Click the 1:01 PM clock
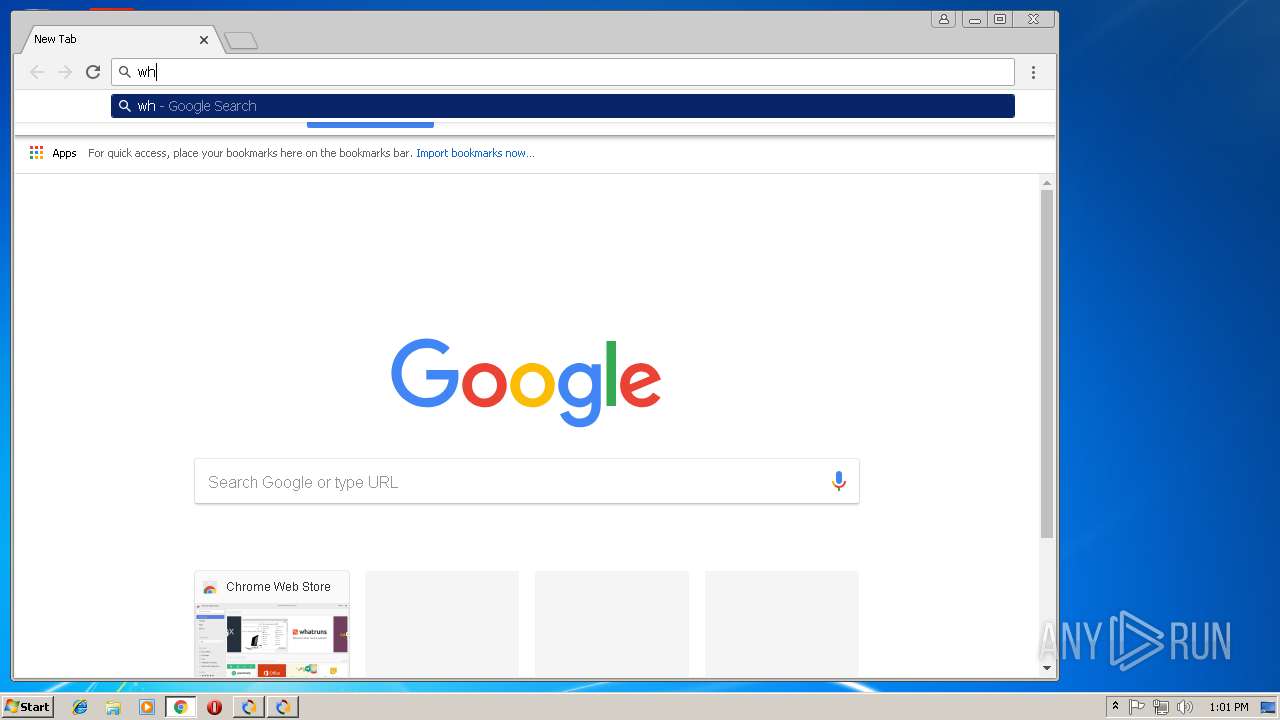The height and width of the screenshot is (720, 1280). pyautogui.click(x=1228, y=707)
